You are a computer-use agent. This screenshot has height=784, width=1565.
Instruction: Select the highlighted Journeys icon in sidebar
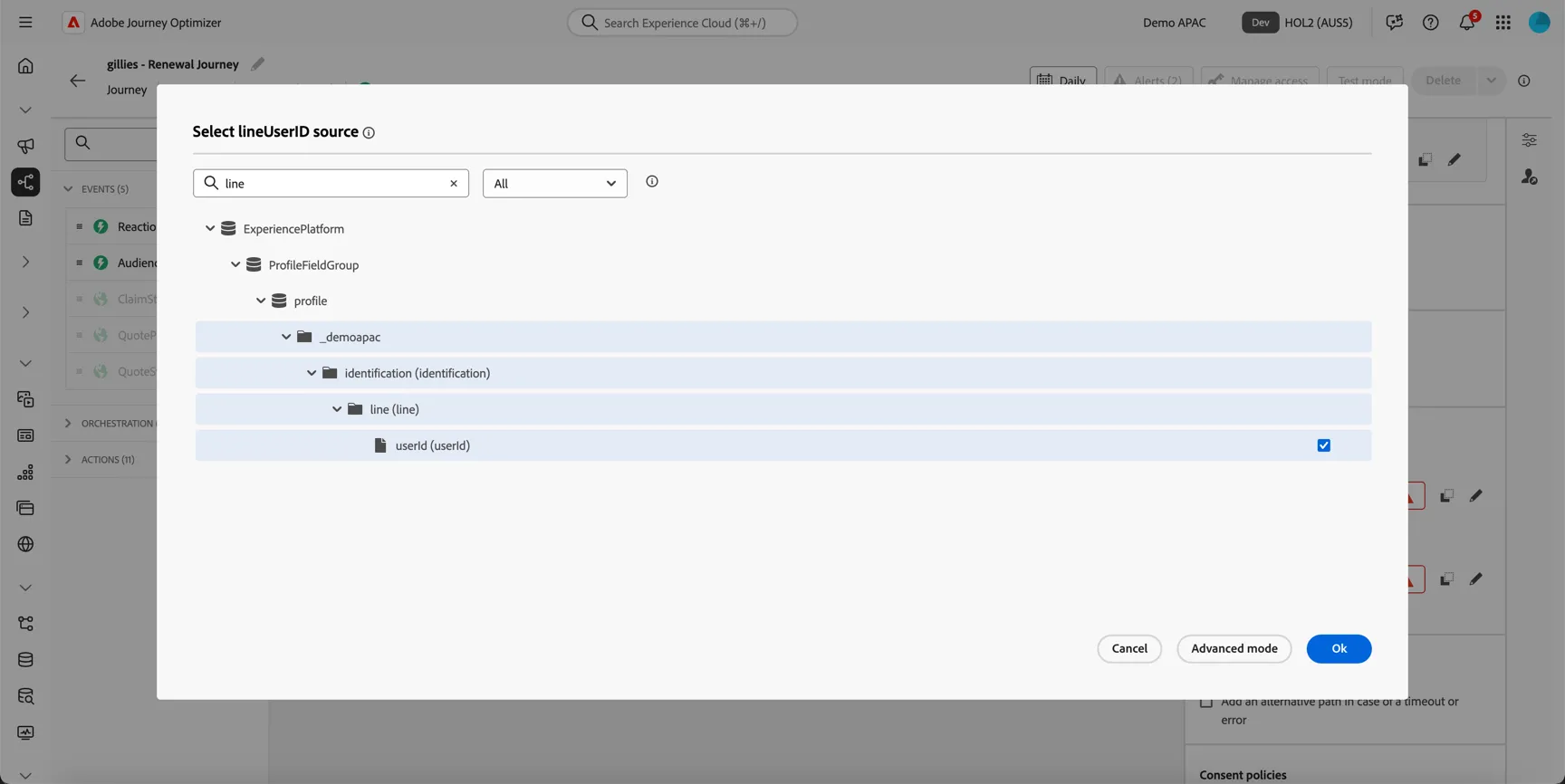click(25, 182)
